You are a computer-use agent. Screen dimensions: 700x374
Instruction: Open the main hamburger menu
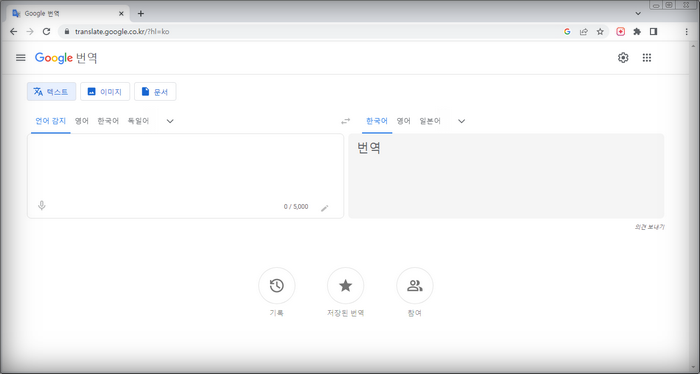21,58
